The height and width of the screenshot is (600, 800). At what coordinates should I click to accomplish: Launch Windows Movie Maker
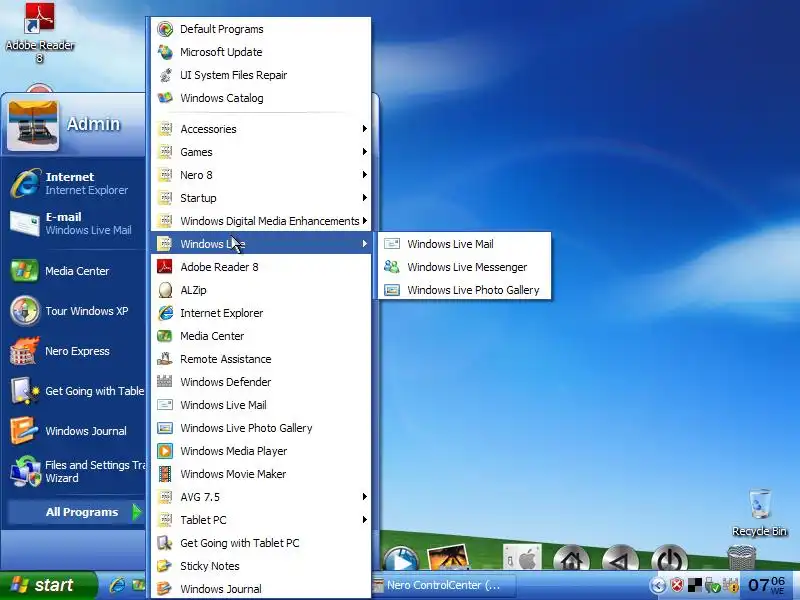(261, 474)
